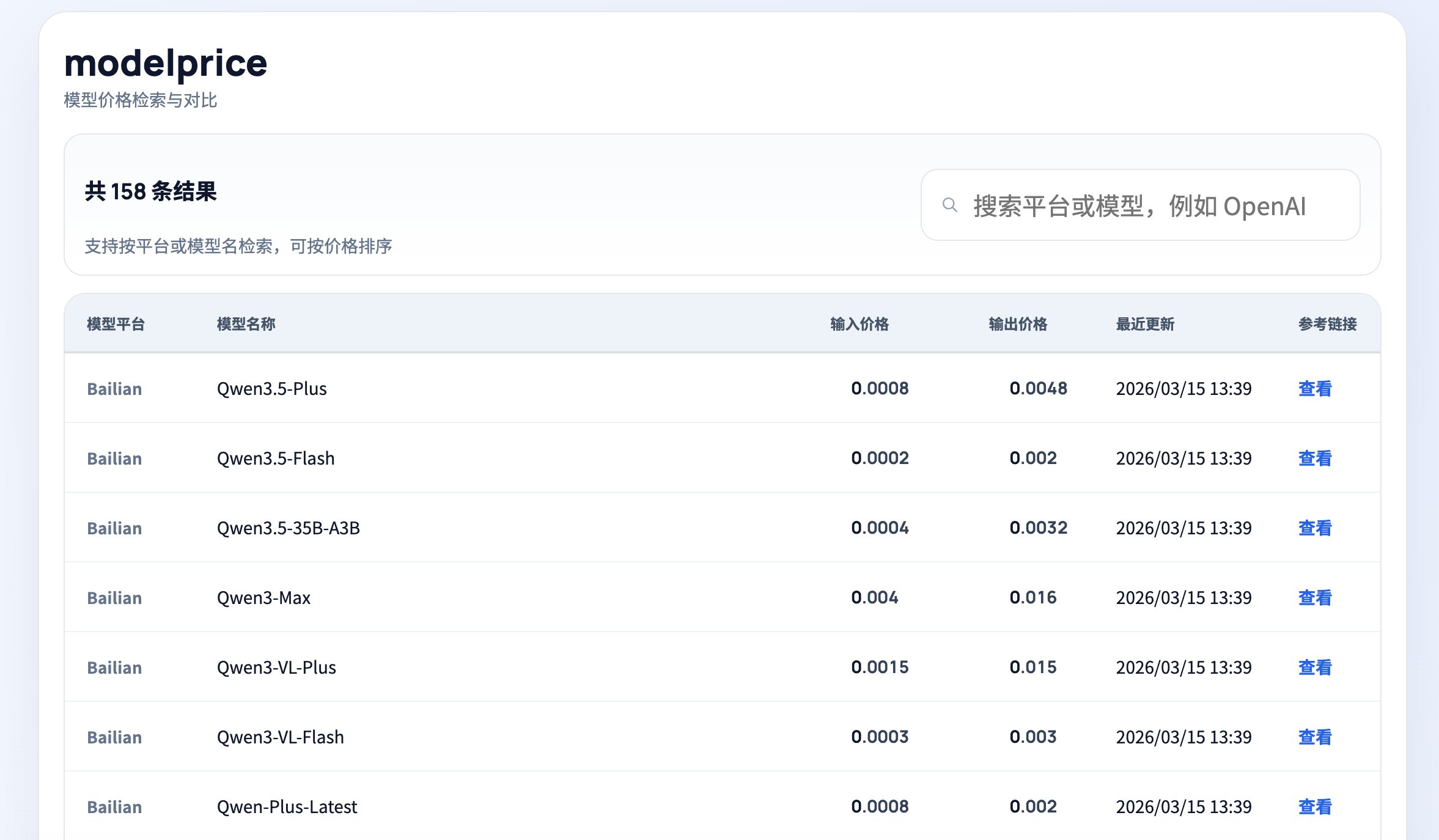Select the Qwen3-VL-Flash model name
Image resolution: width=1439 pixels, height=840 pixels.
[x=280, y=737]
